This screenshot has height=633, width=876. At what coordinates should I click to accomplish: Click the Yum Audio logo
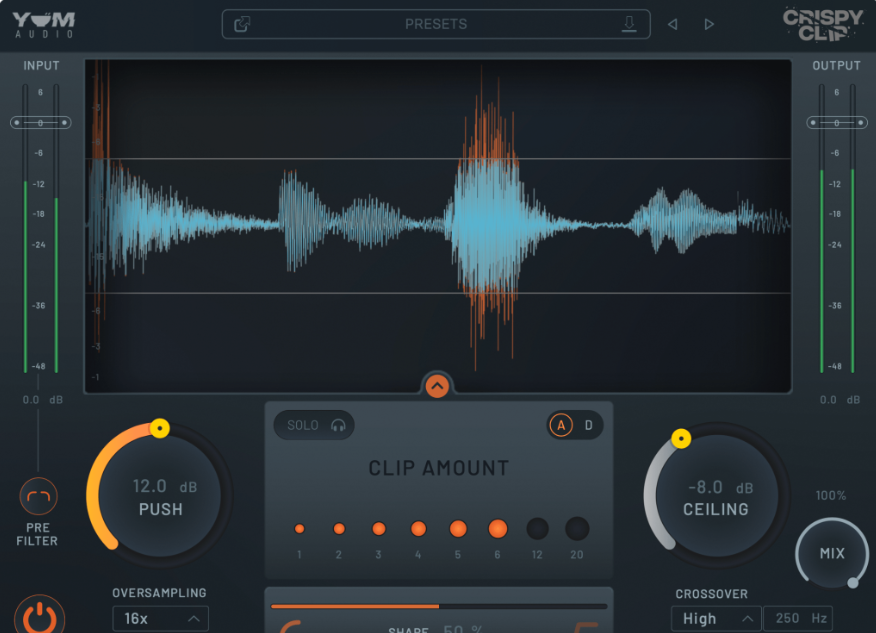(44, 25)
